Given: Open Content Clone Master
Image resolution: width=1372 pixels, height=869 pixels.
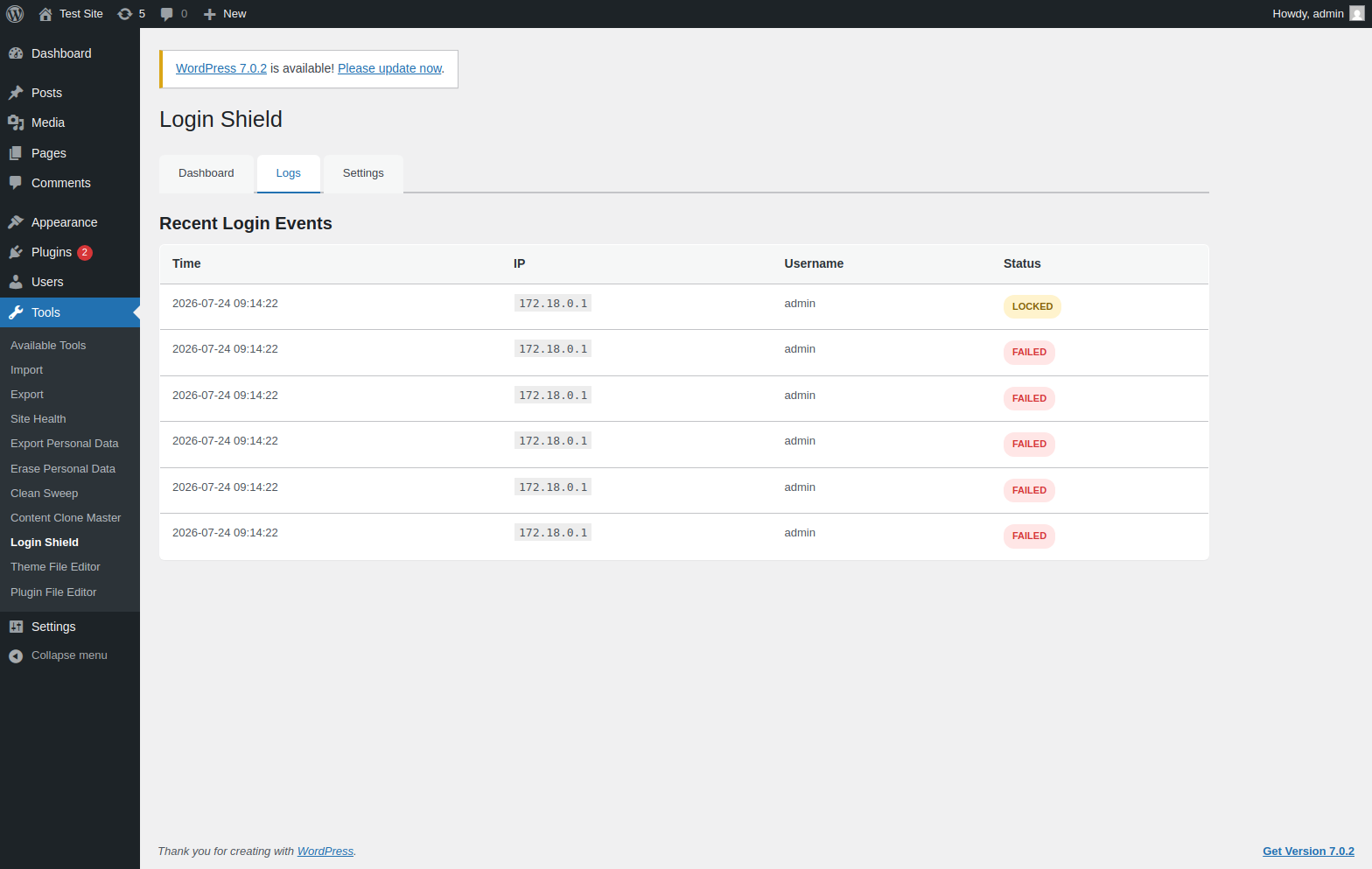Looking at the screenshot, I should click(x=66, y=518).
